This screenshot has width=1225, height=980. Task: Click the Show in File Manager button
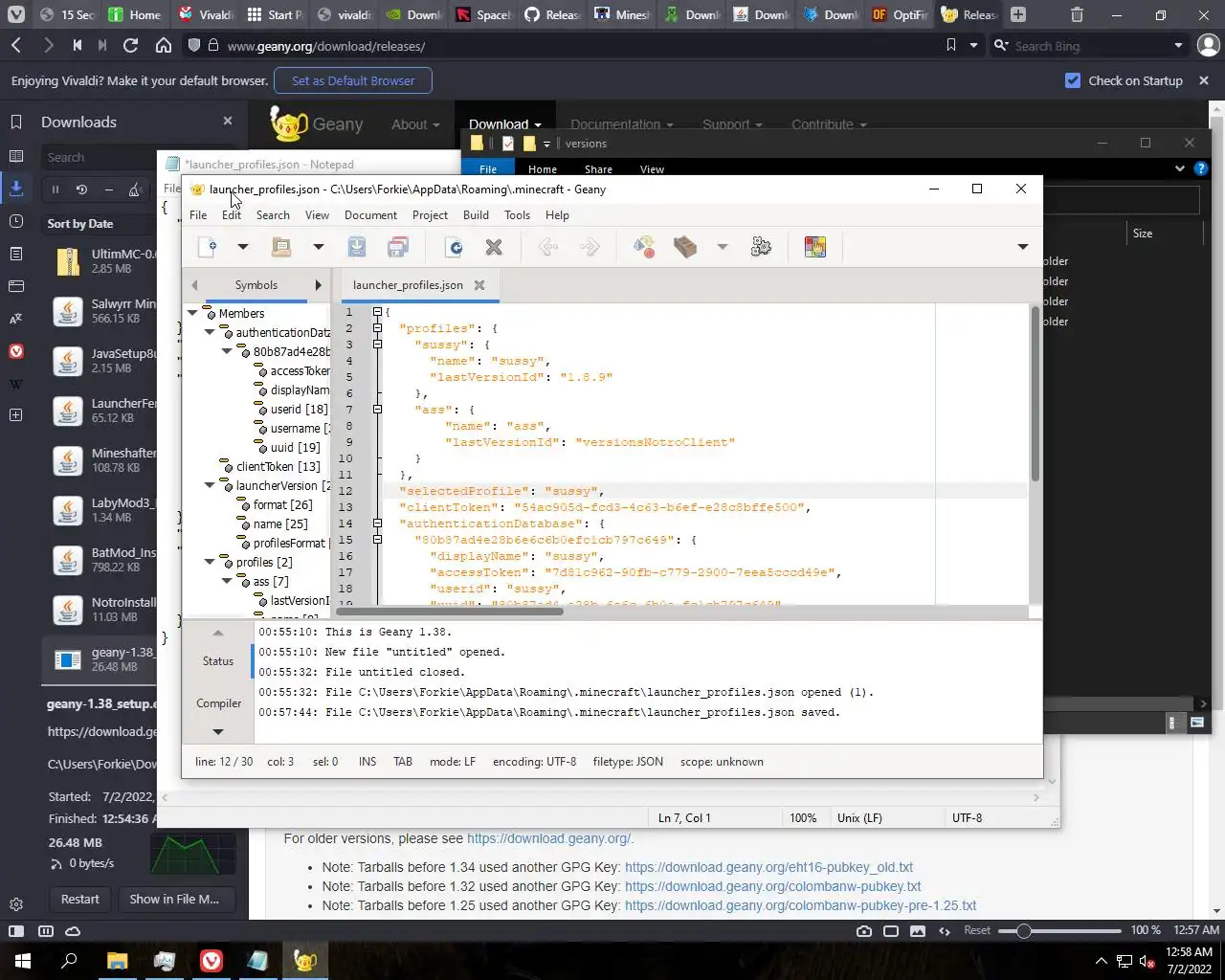pos(174,900)
